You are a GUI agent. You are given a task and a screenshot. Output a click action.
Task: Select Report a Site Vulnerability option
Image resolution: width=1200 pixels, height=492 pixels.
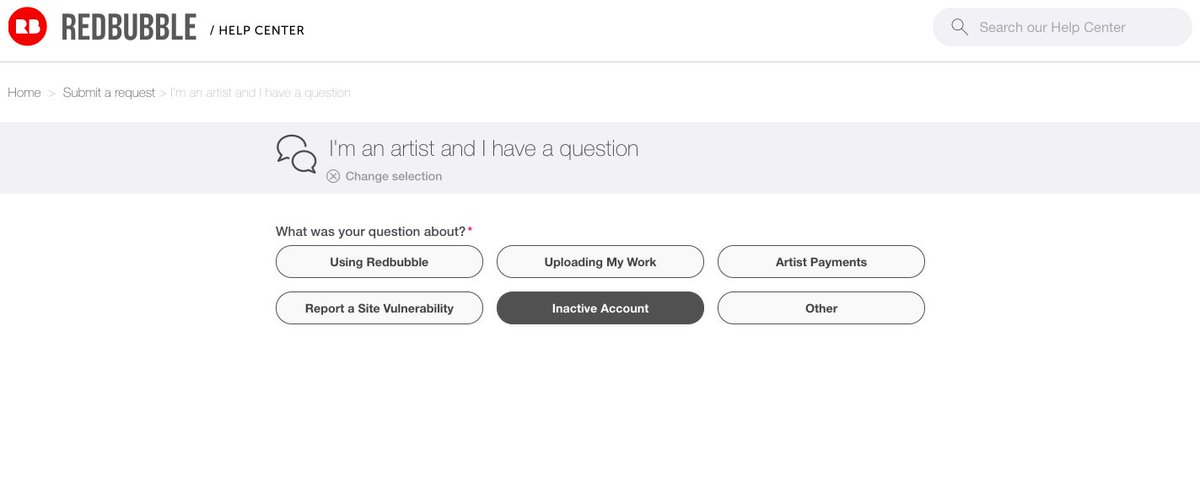pos(379,308)
